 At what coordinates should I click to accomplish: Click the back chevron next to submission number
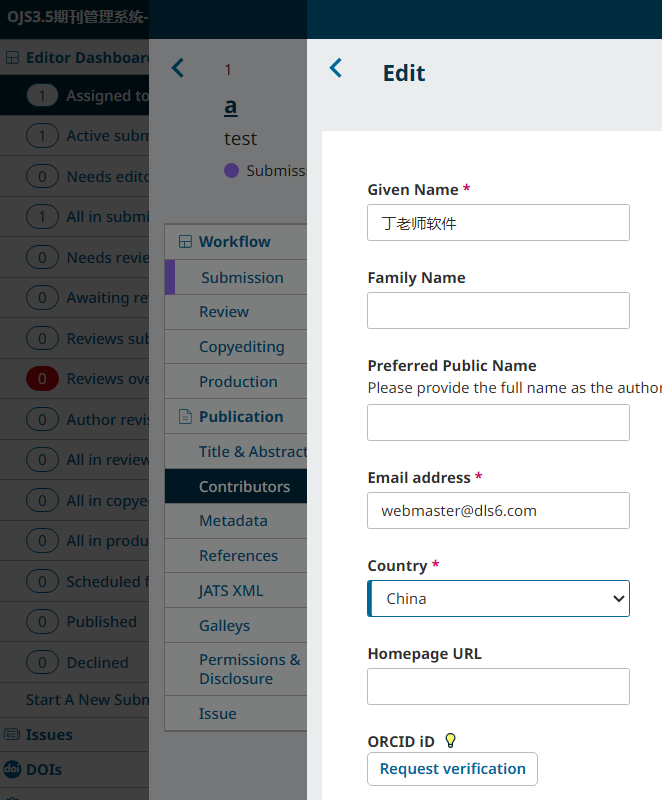pyautogui.click(x=178, y=68)
